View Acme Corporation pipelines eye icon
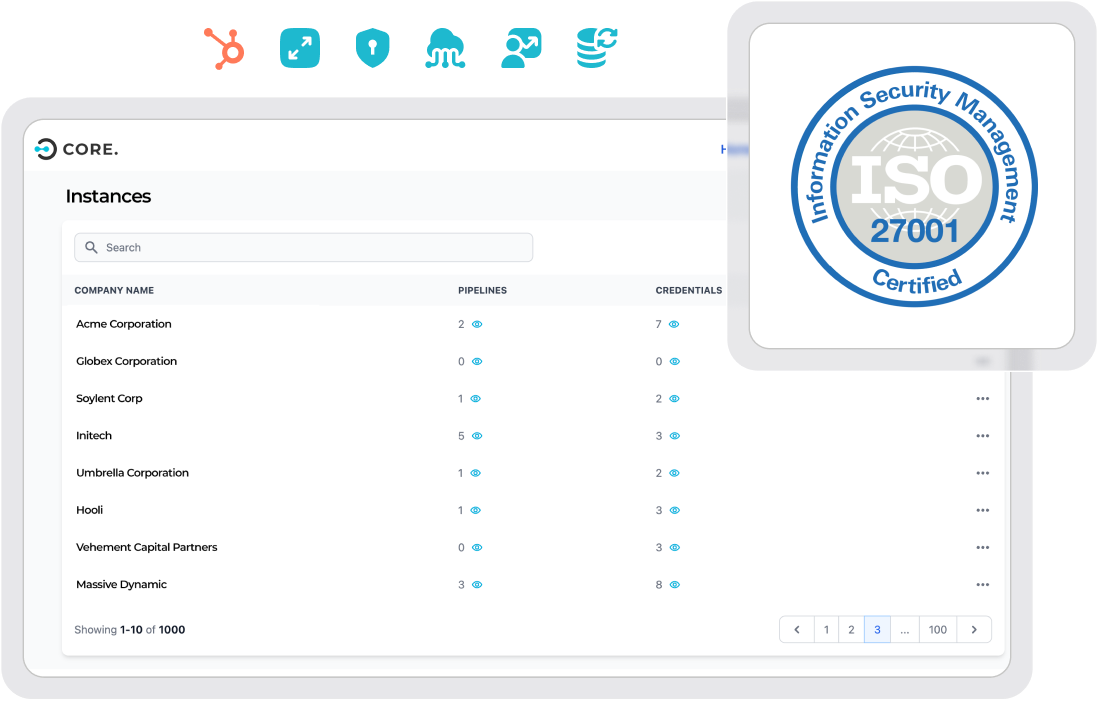This screenshot has height=701, width=1098. pos(478,324)
